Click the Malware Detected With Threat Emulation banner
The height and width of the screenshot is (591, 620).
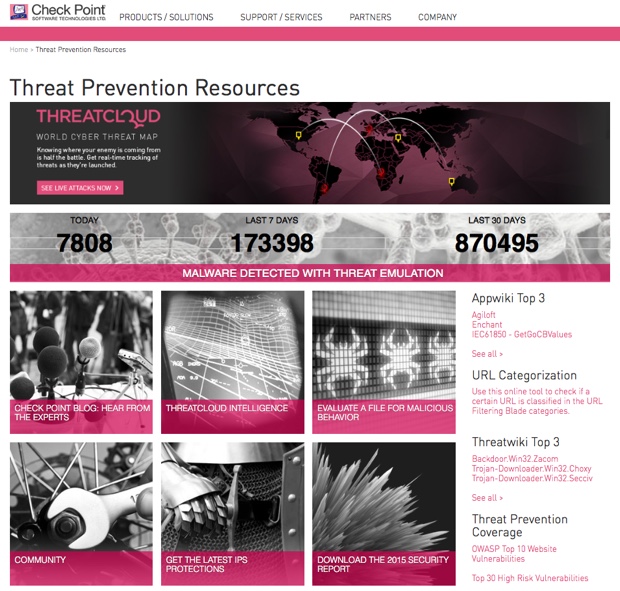click(x=310, y=273)
